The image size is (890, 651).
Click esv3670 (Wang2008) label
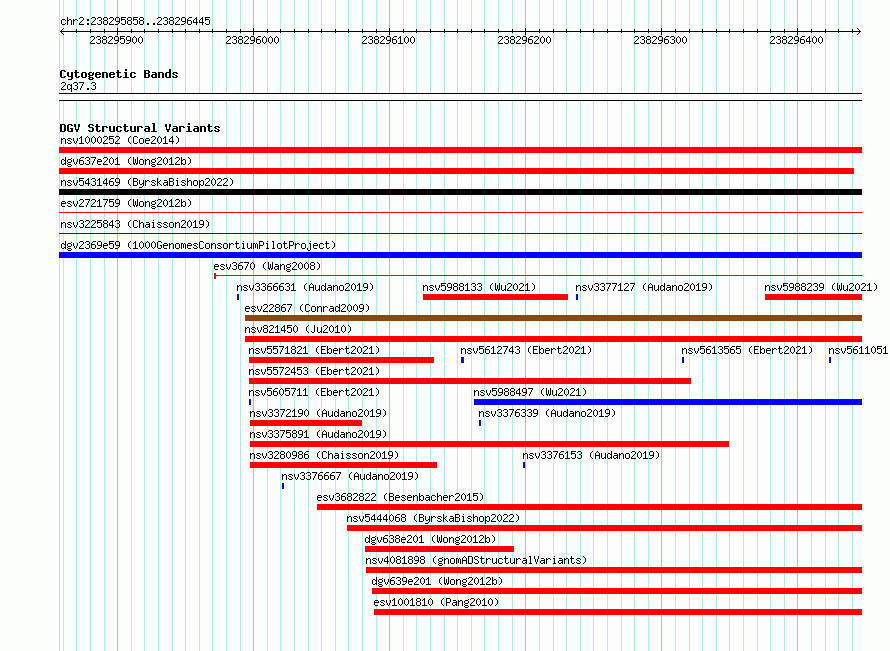(x=267, y=266)
